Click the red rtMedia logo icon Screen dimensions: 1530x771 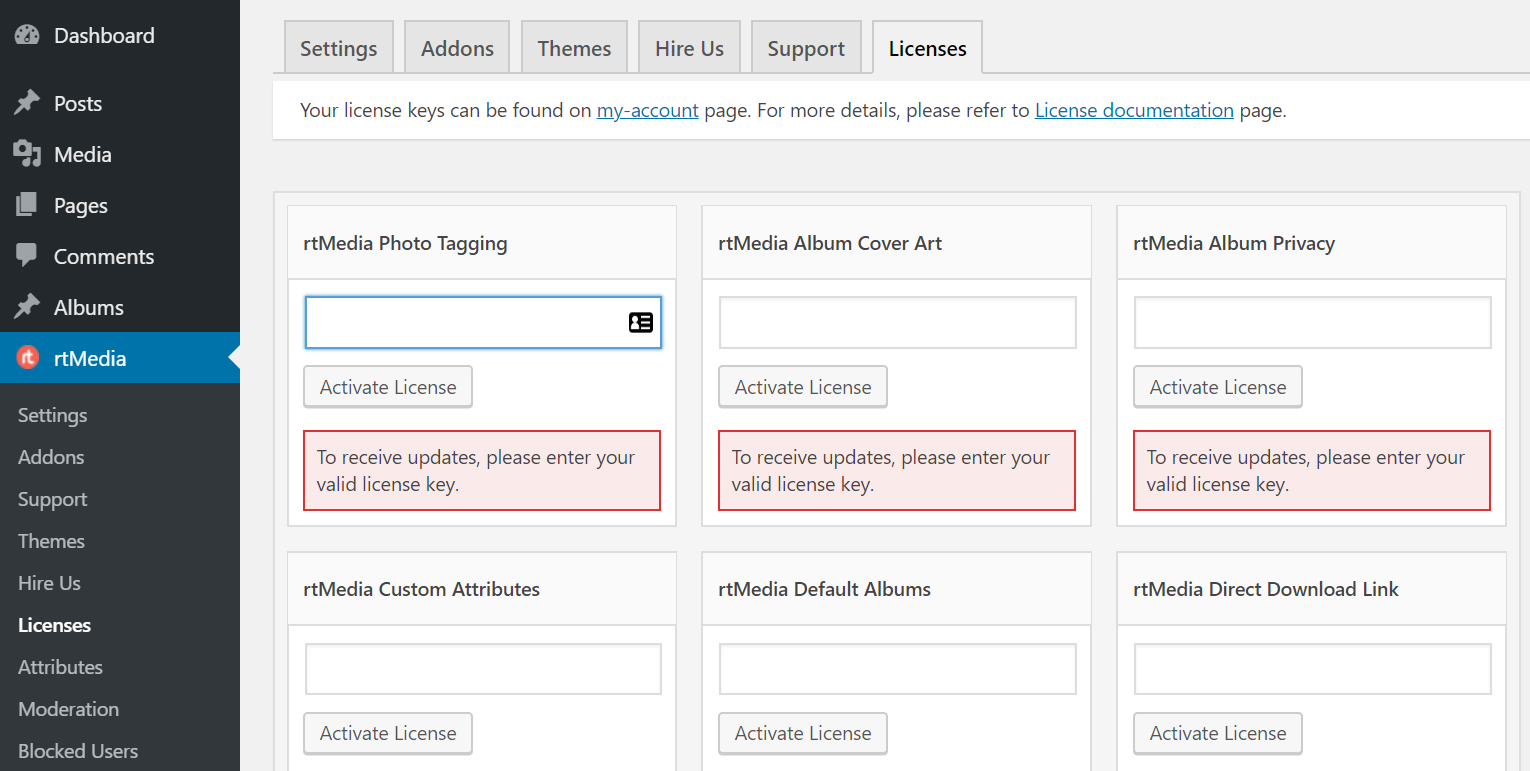coord(27,357)
